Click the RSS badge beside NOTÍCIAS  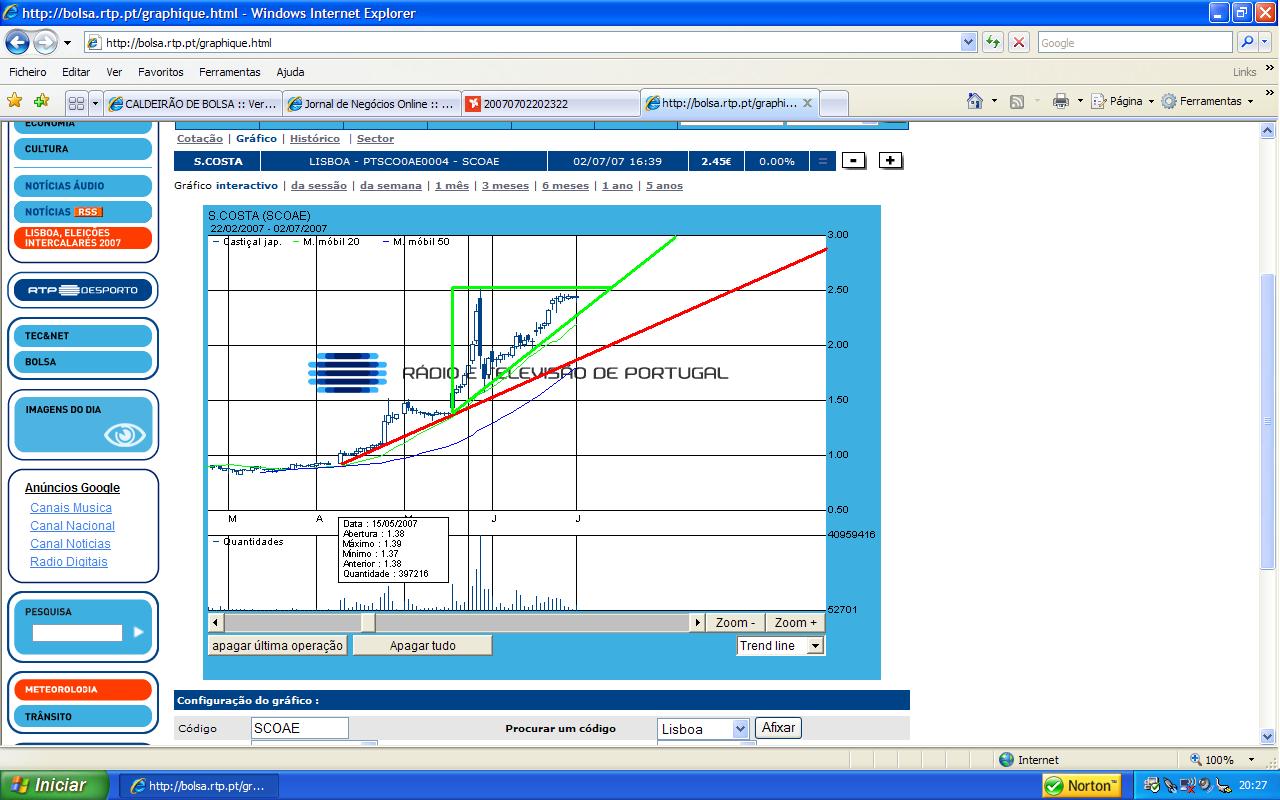pos(88,212)
